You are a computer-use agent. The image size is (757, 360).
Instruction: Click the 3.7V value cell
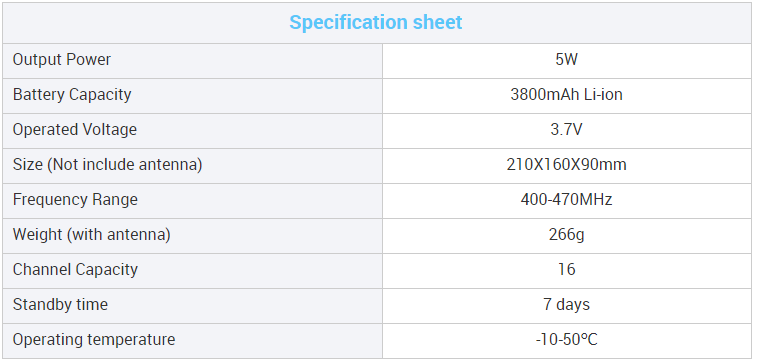567,131
